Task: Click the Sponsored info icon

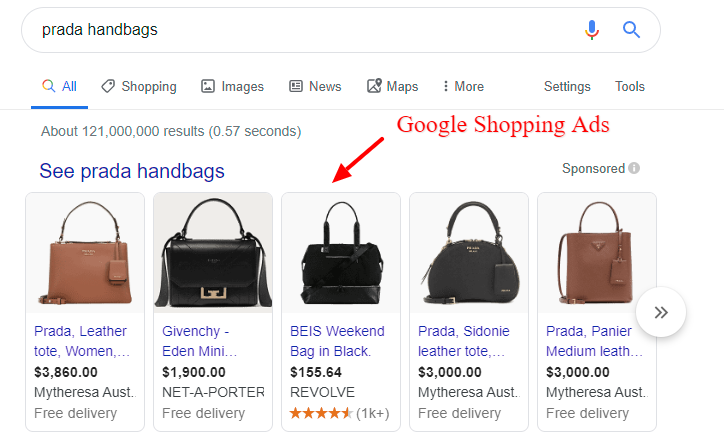Action: point(634,168)
